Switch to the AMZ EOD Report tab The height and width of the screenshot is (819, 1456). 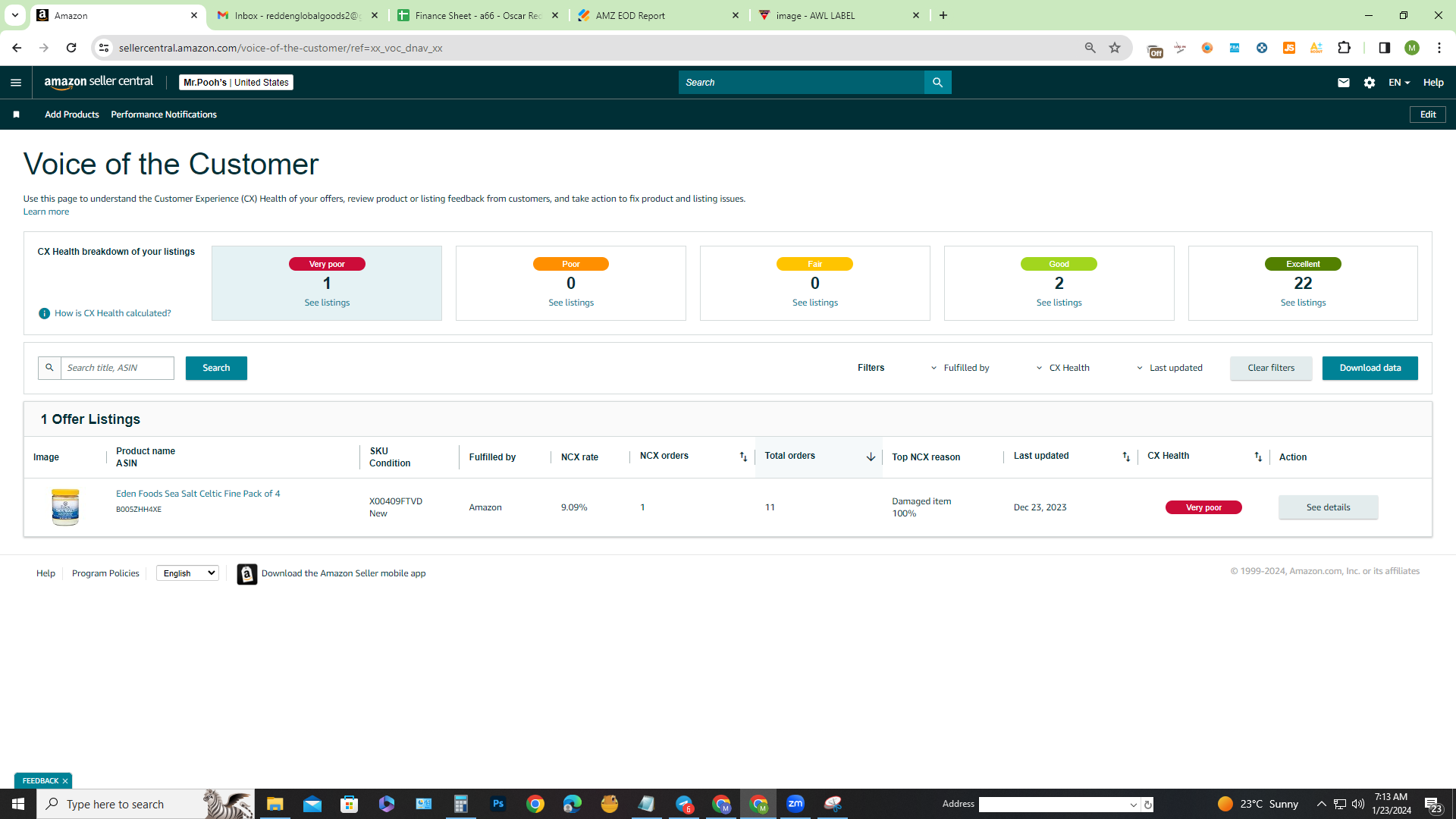tap(658, 15)
